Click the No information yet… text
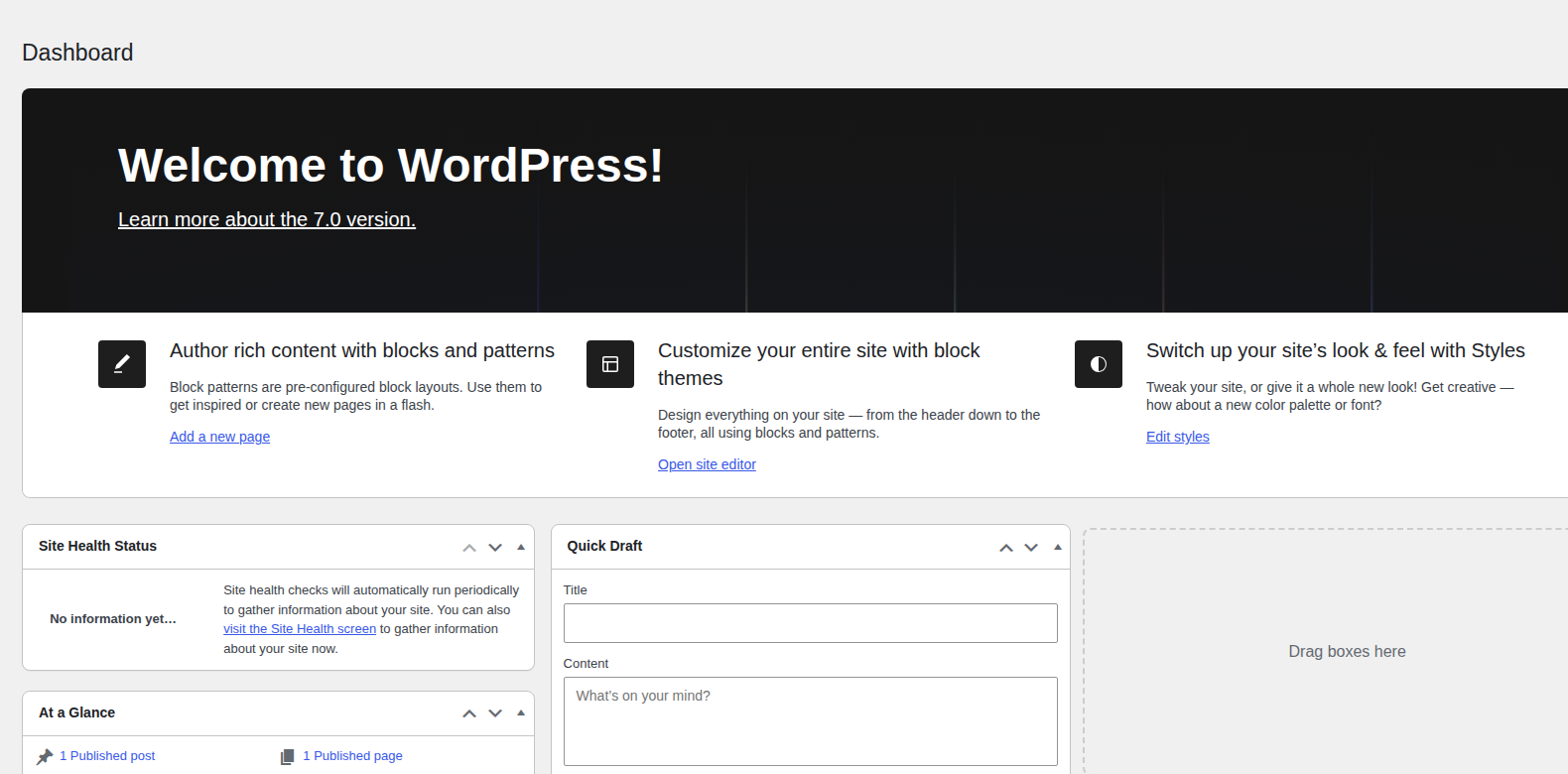Image resolution: width=1568 pixels, height=774 pixels. (113, 619)
